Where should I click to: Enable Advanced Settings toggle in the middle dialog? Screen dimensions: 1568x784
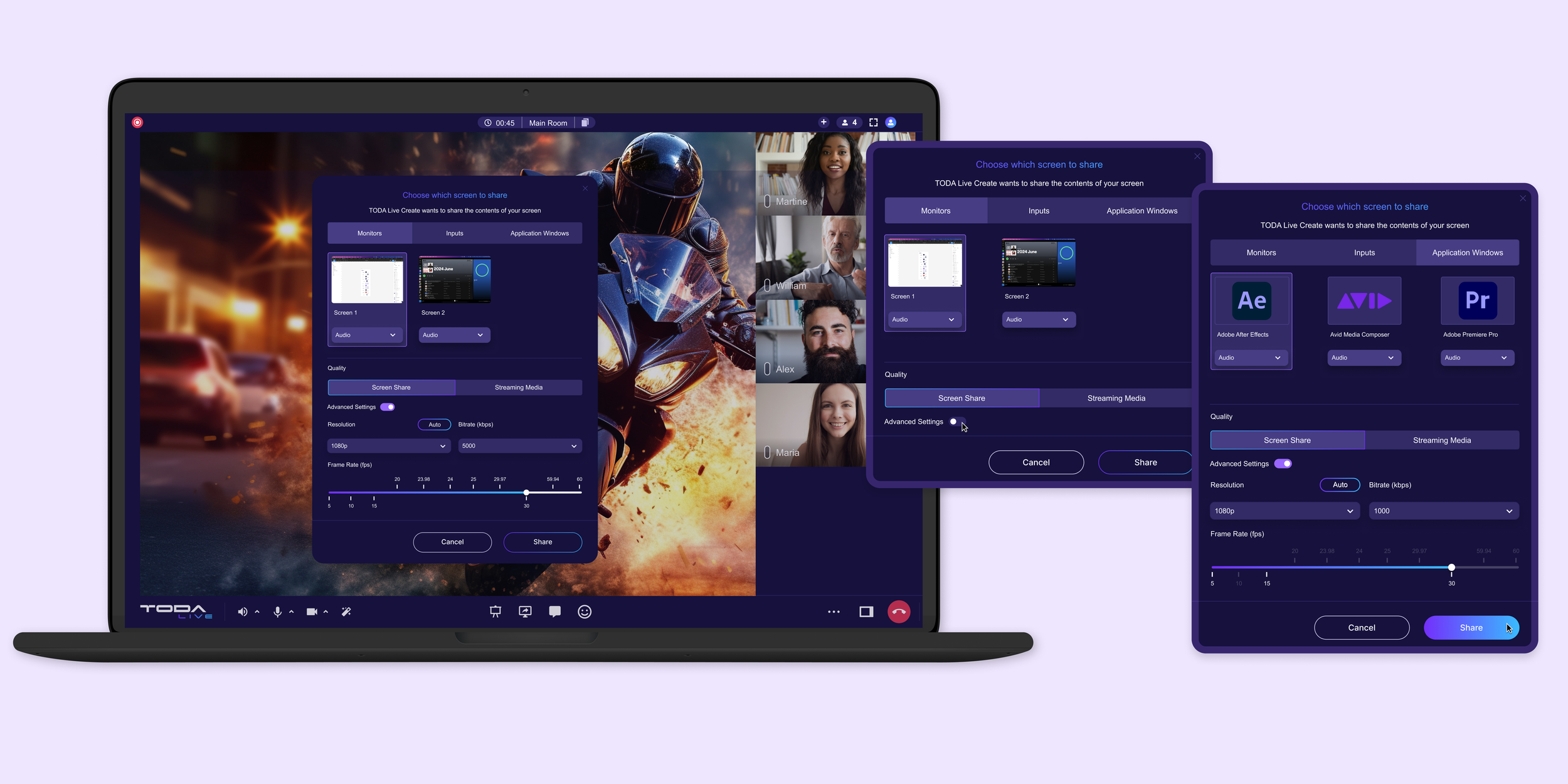point(956,421)
